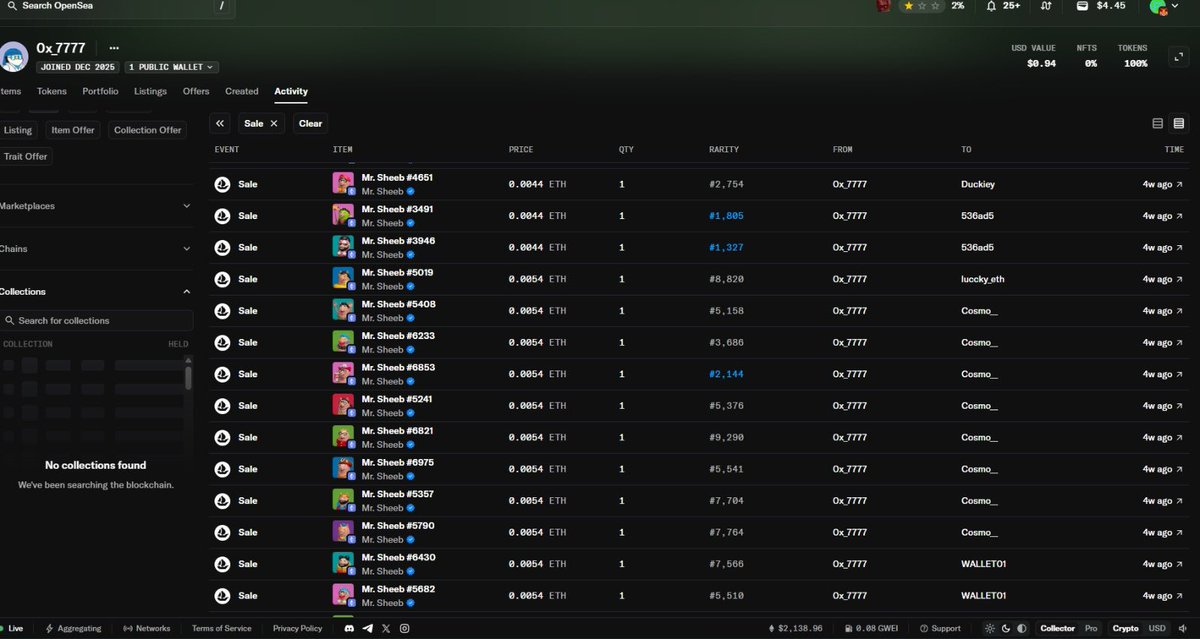The width and height of the screenshot is (1200, 639).
Task: Open the Portfolio tab
Action: 100,91
